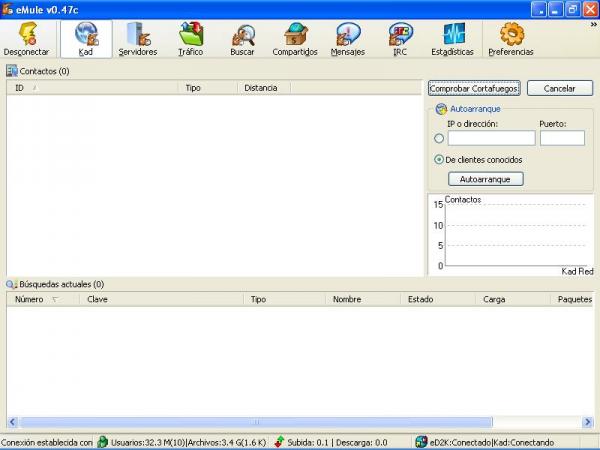Click scrollbar right arrow
The width and height of the screenshot is (600, 450).
[x=588, y=422]
